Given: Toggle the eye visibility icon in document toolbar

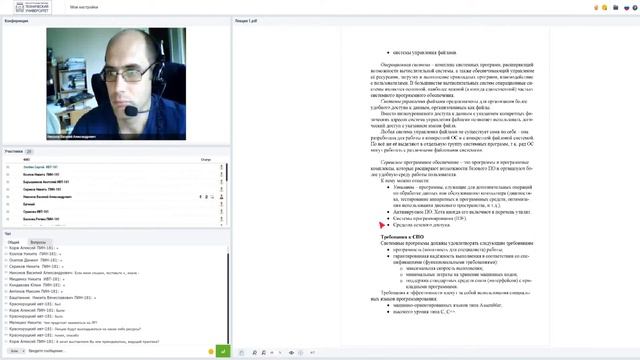Looking at the screenshot, I should (291, 353).
